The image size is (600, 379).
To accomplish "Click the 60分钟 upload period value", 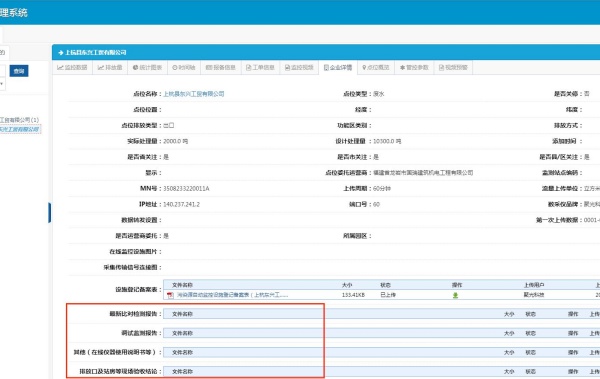I will 382,188.
